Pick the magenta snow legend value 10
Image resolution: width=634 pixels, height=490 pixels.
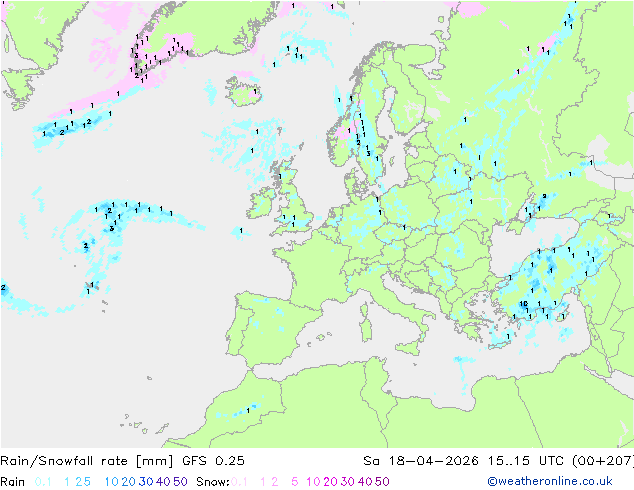313,482
